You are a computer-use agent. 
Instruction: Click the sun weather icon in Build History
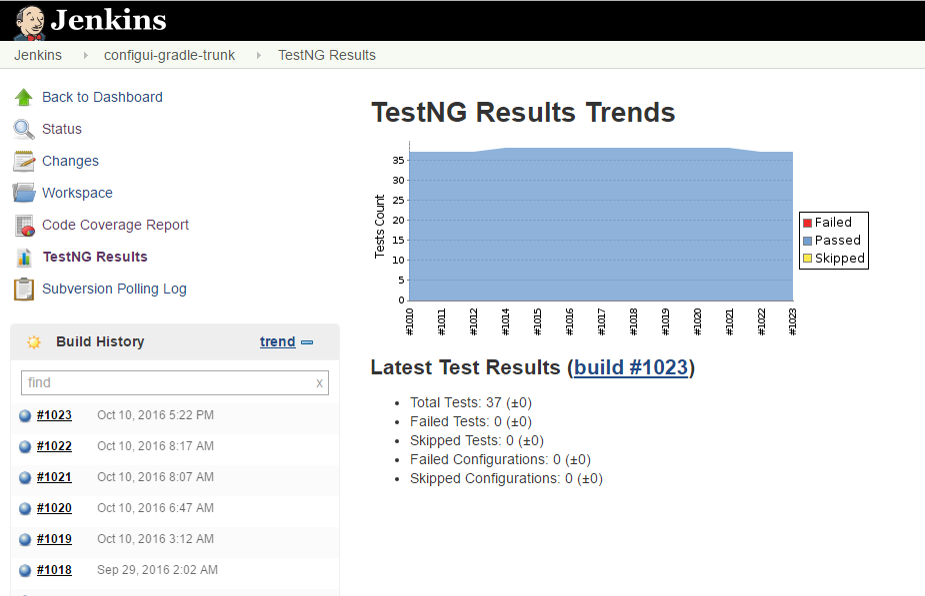click(x=34, y=342)
